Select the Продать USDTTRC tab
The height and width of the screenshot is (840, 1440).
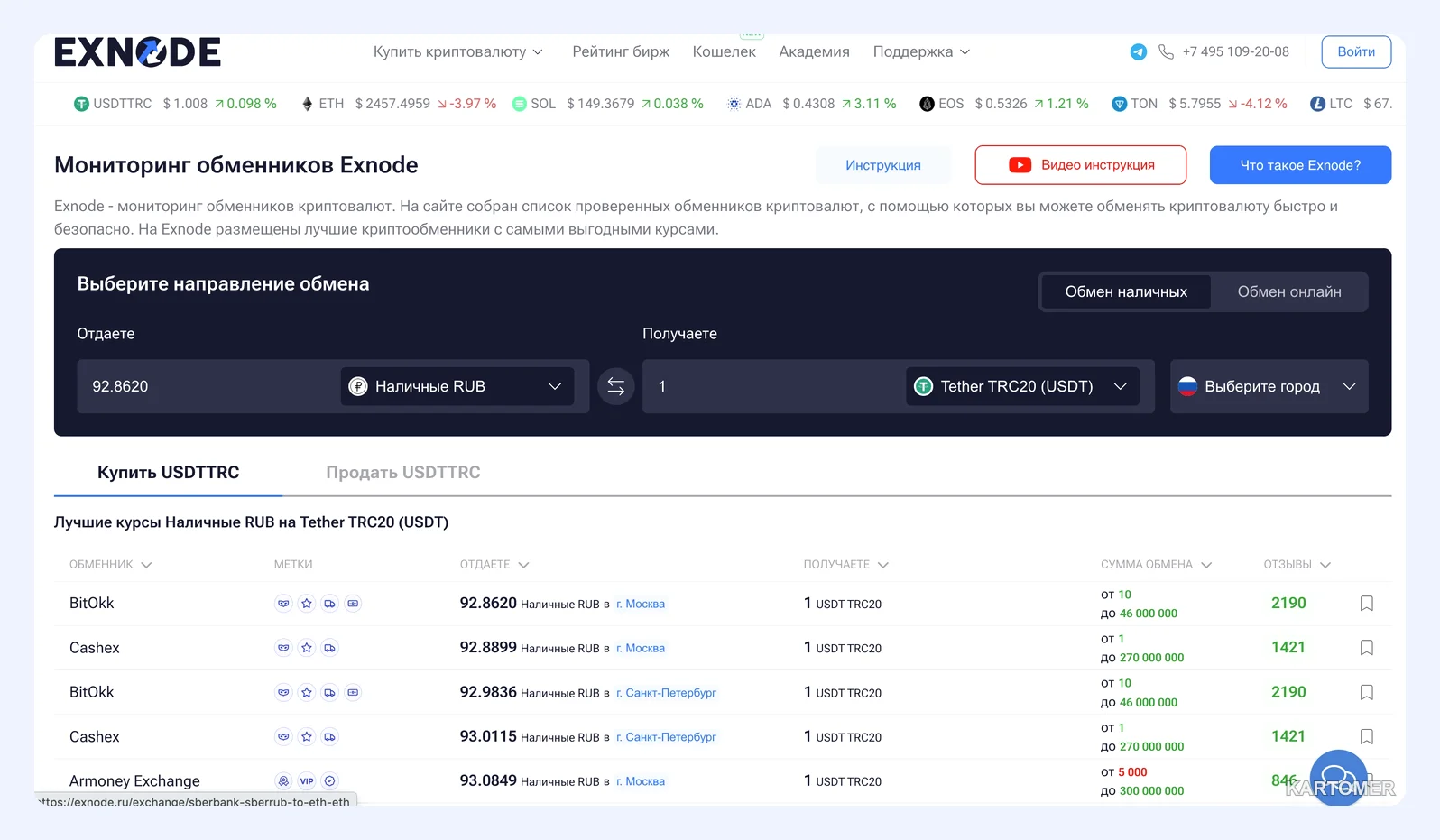403,473
